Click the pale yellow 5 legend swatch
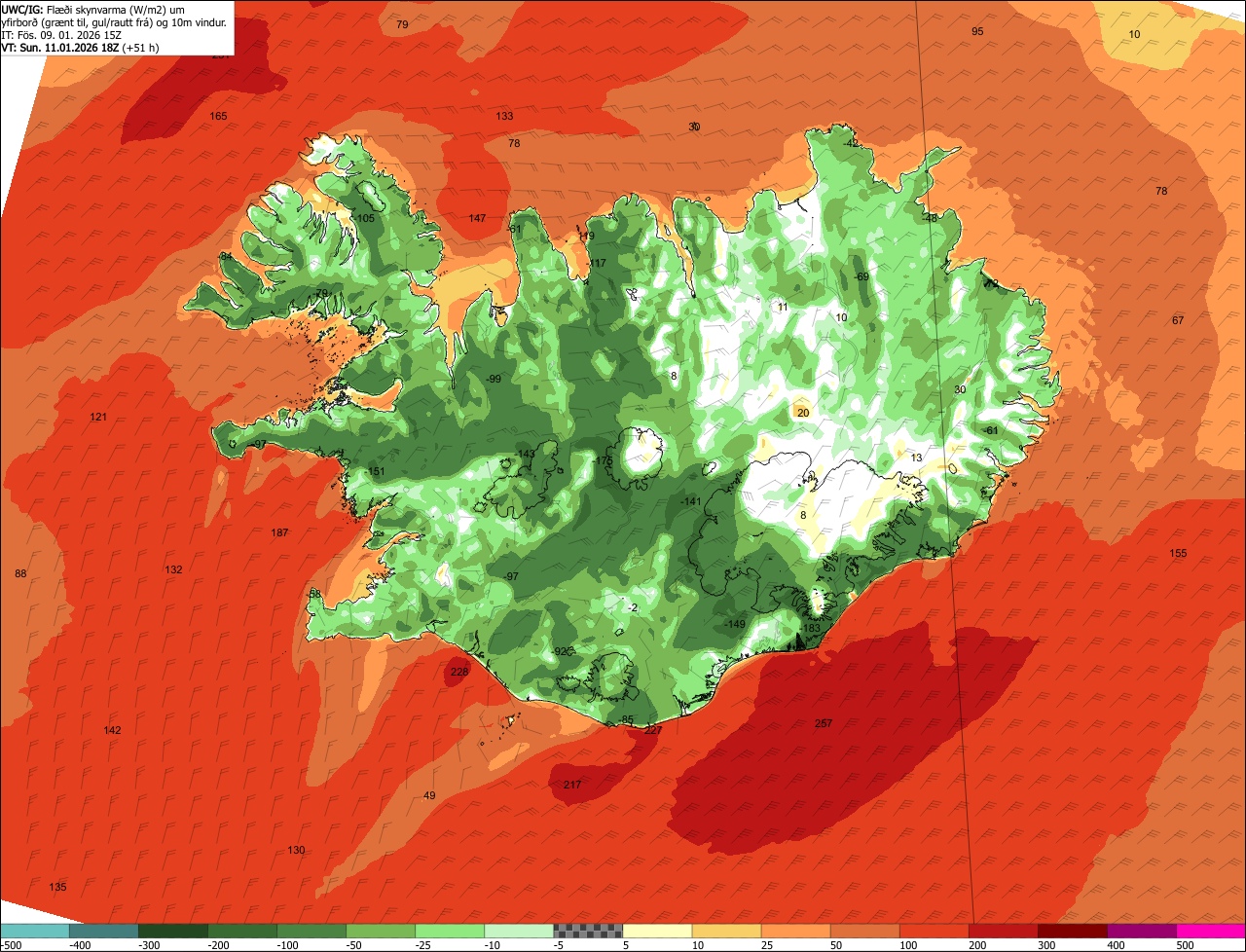 [x=657, y=931]
